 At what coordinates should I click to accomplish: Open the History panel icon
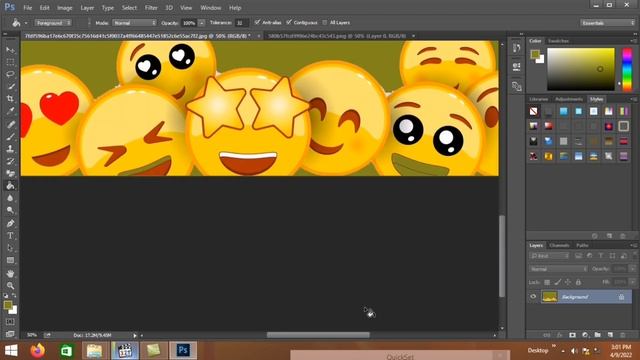pyautogui.click(x=517, y=48)
